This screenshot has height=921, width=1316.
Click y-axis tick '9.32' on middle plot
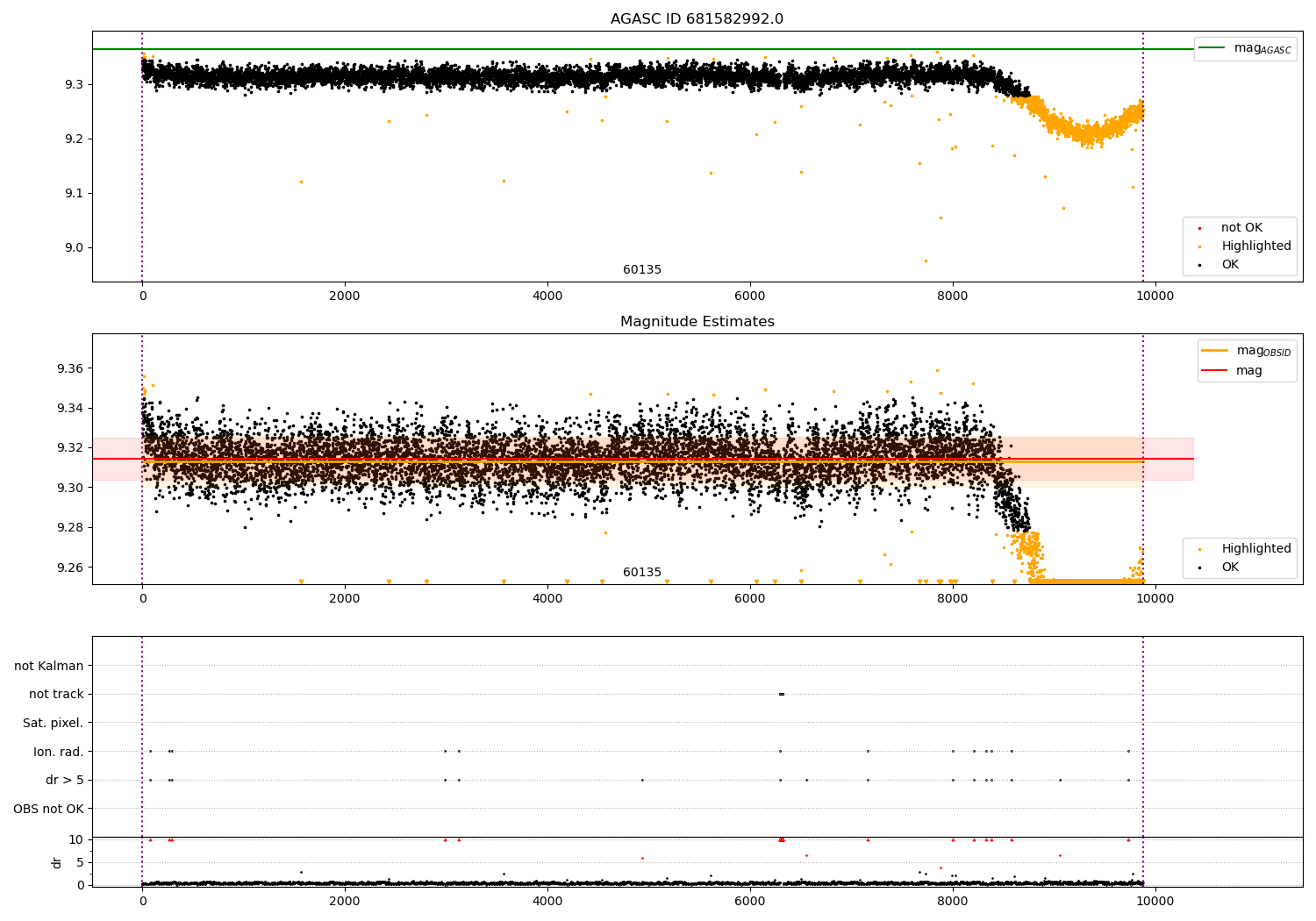(70, 448)
